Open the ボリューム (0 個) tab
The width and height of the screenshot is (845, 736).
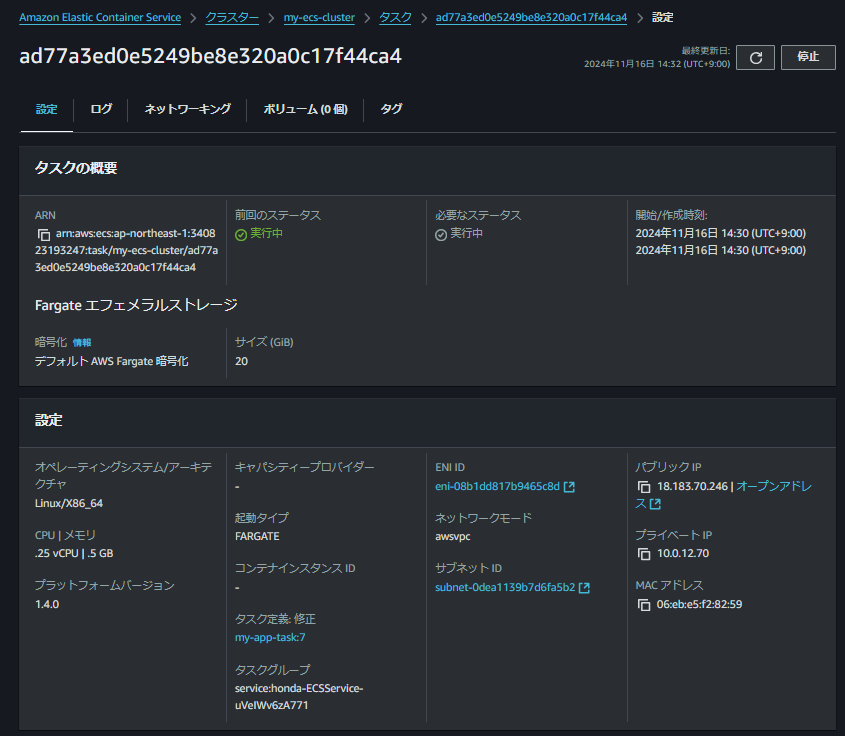point(305,109)
